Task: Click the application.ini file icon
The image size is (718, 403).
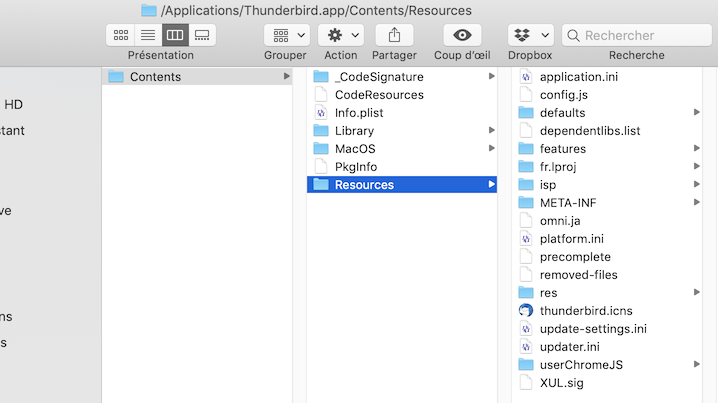Action: click(526, 76)
